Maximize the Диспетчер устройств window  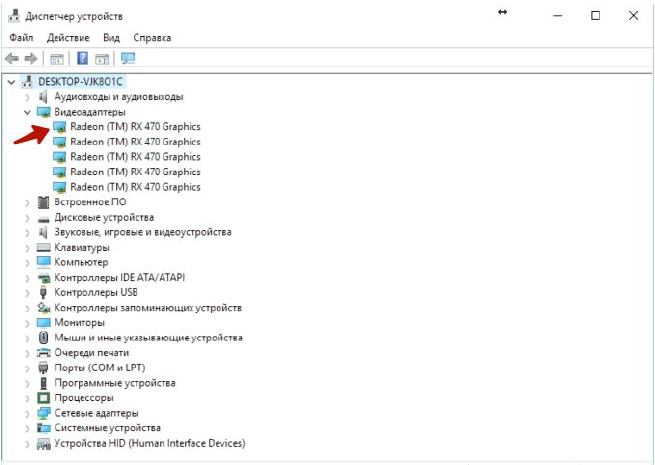pyautogui.click(x=595, y=16)
